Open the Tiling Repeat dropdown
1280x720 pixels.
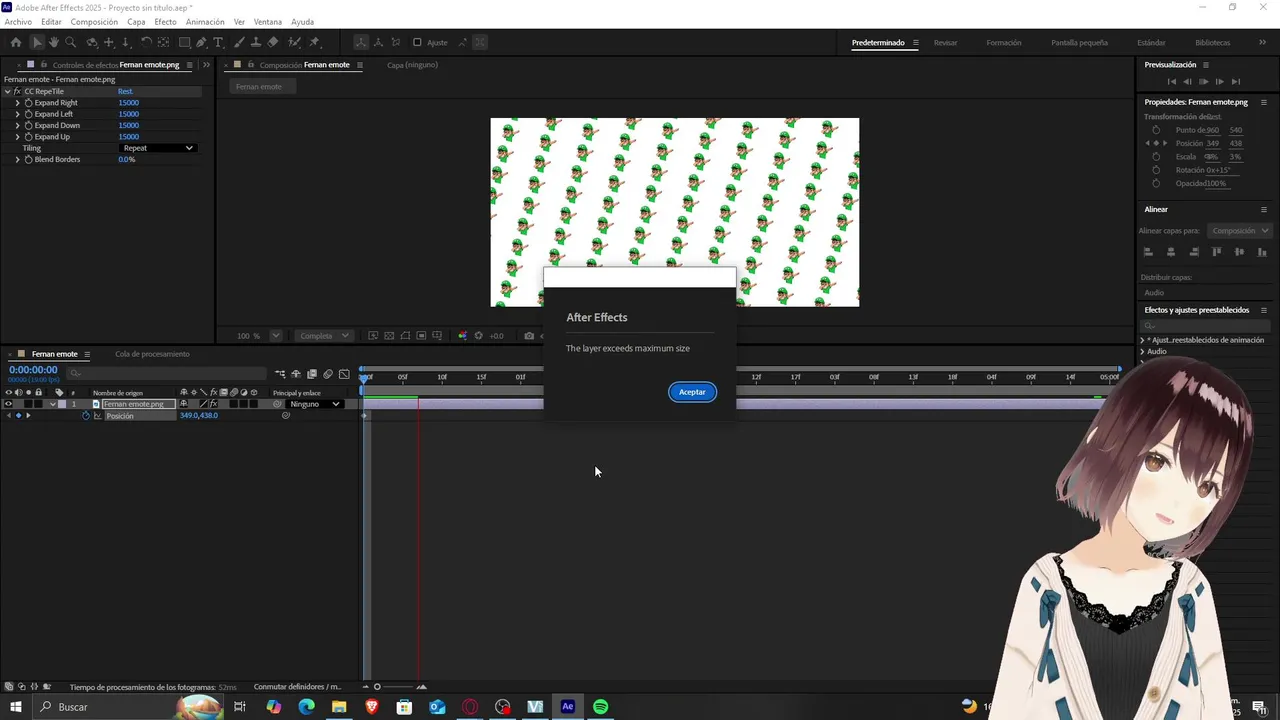tap(157, 148)
